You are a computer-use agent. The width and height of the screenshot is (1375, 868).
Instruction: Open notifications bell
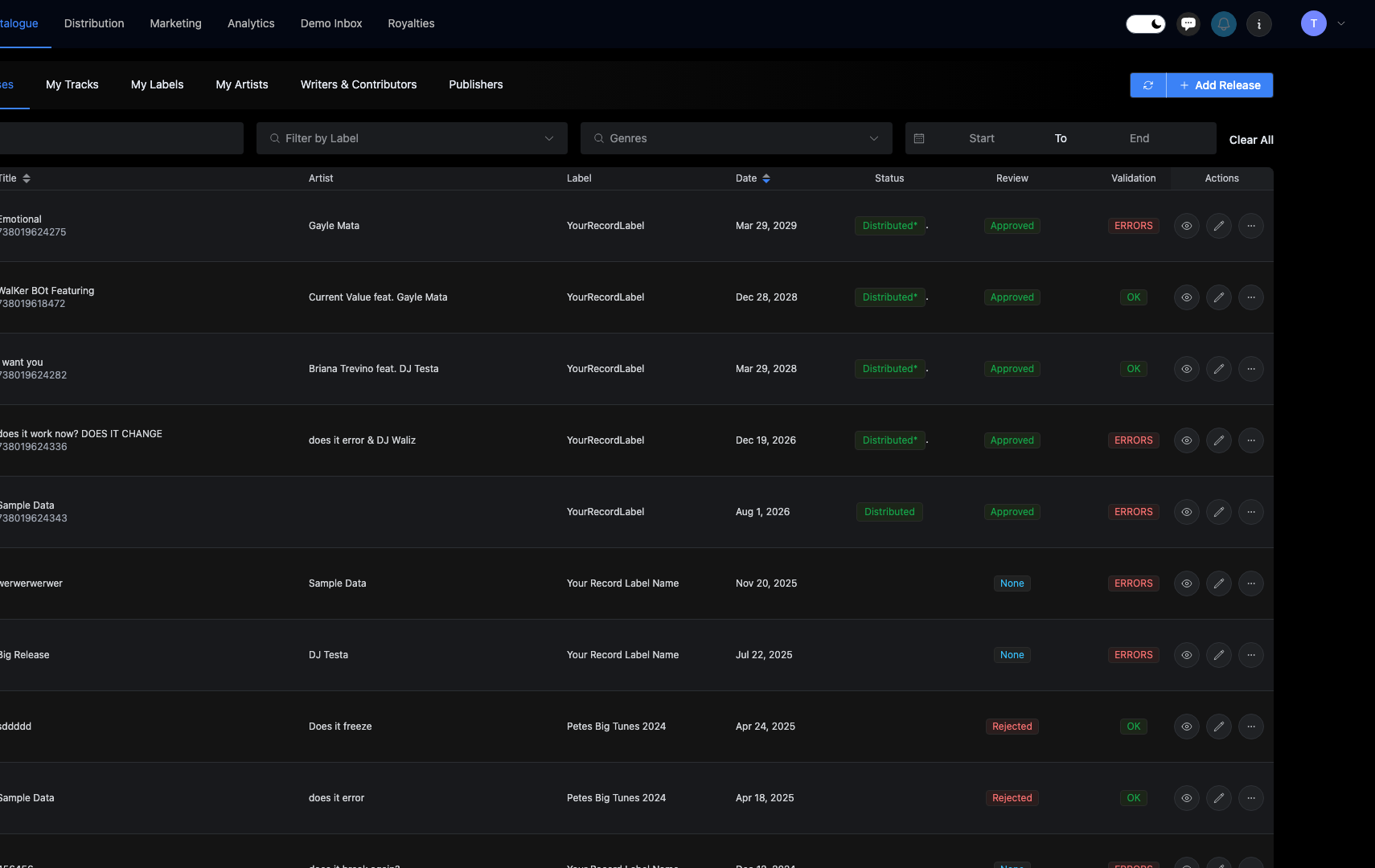point(1222,23)
